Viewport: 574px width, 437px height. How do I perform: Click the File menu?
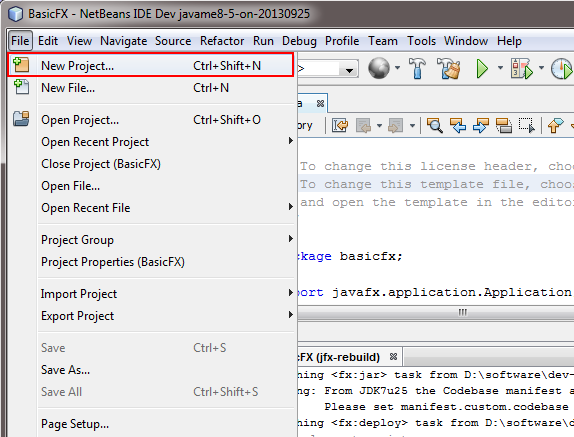20,41
